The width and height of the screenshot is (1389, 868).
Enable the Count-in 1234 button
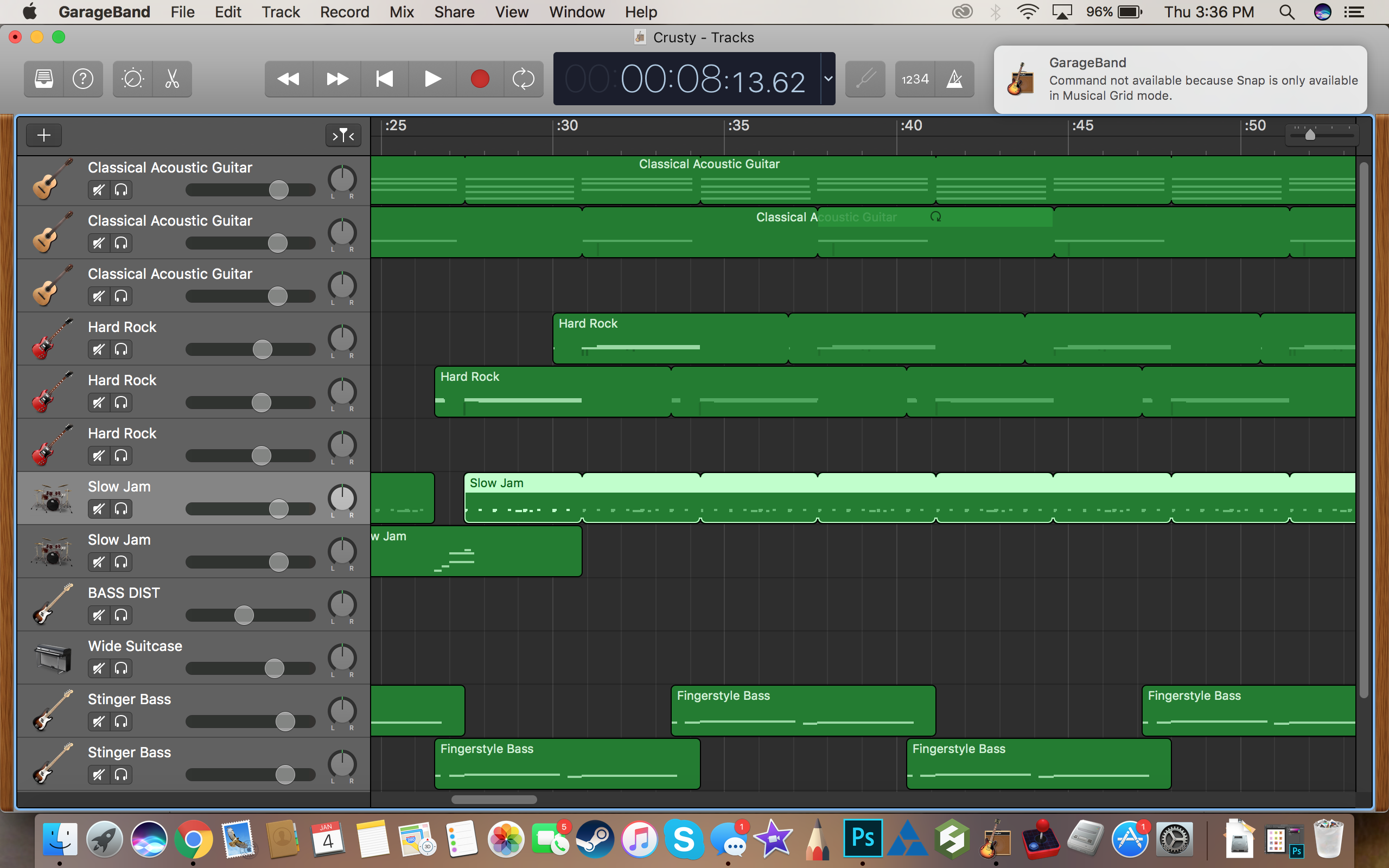(x=915, y=79)
